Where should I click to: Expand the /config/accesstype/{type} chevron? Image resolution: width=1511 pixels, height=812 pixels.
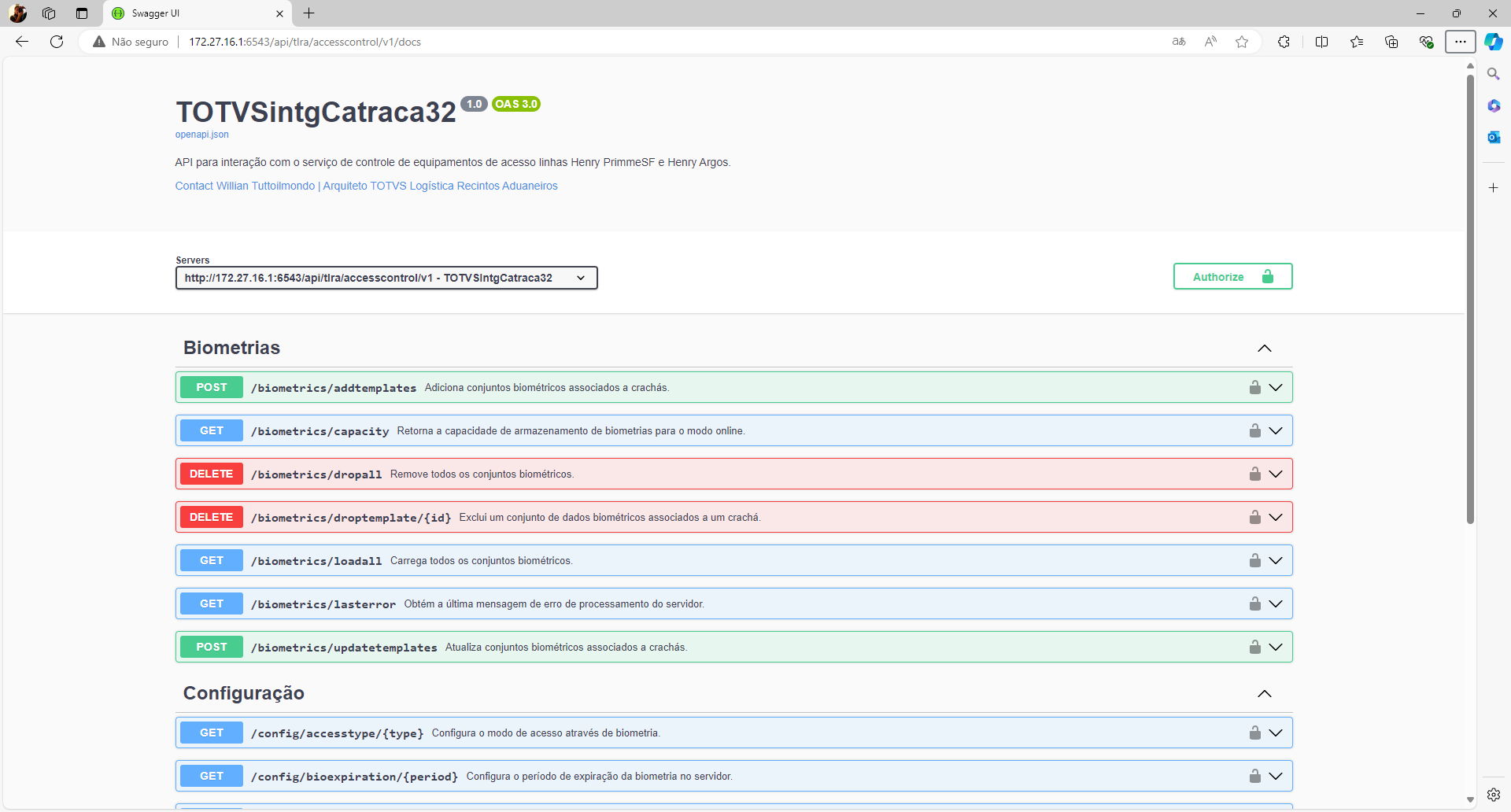point(1276,733)
